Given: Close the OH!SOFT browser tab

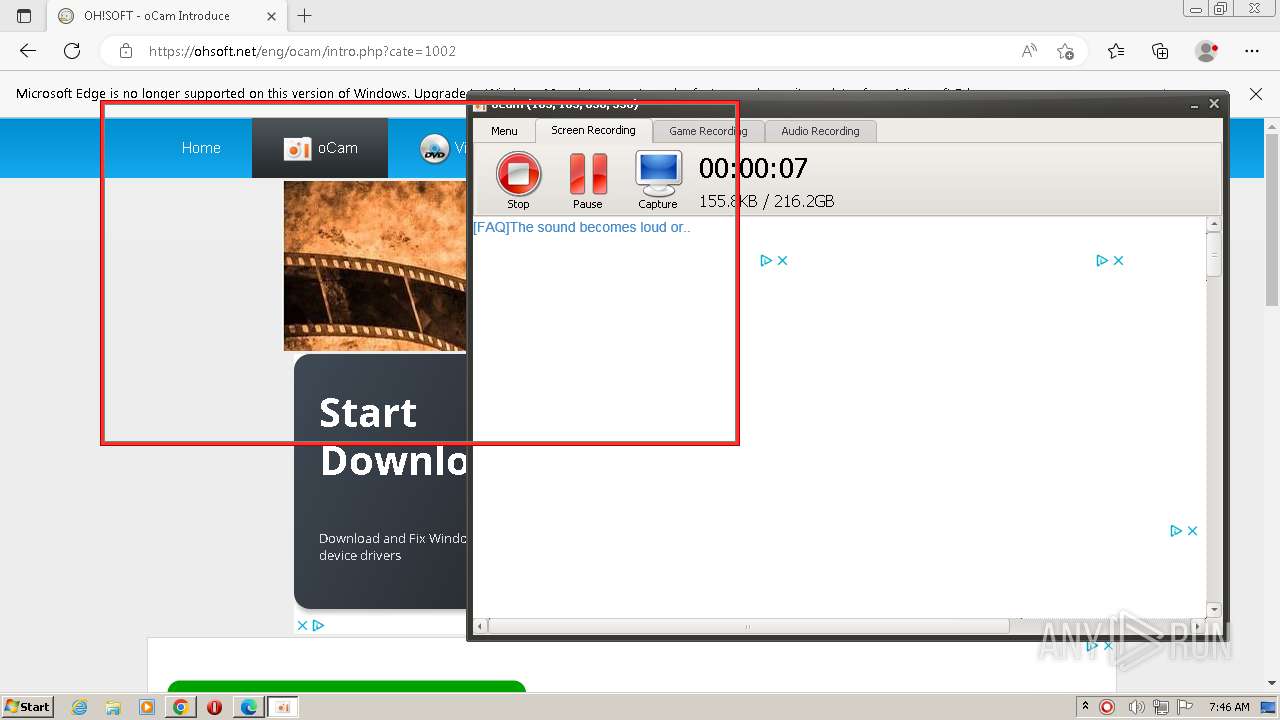Looking at the screenshot, I should coord(272,16).
